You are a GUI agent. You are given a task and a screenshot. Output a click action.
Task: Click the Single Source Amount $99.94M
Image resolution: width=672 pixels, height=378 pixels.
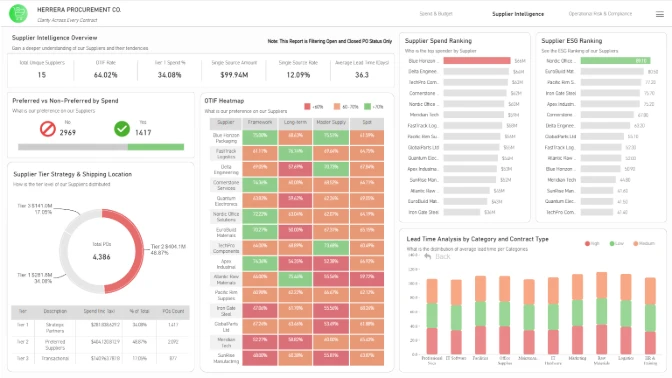click(x=234, y=75)
